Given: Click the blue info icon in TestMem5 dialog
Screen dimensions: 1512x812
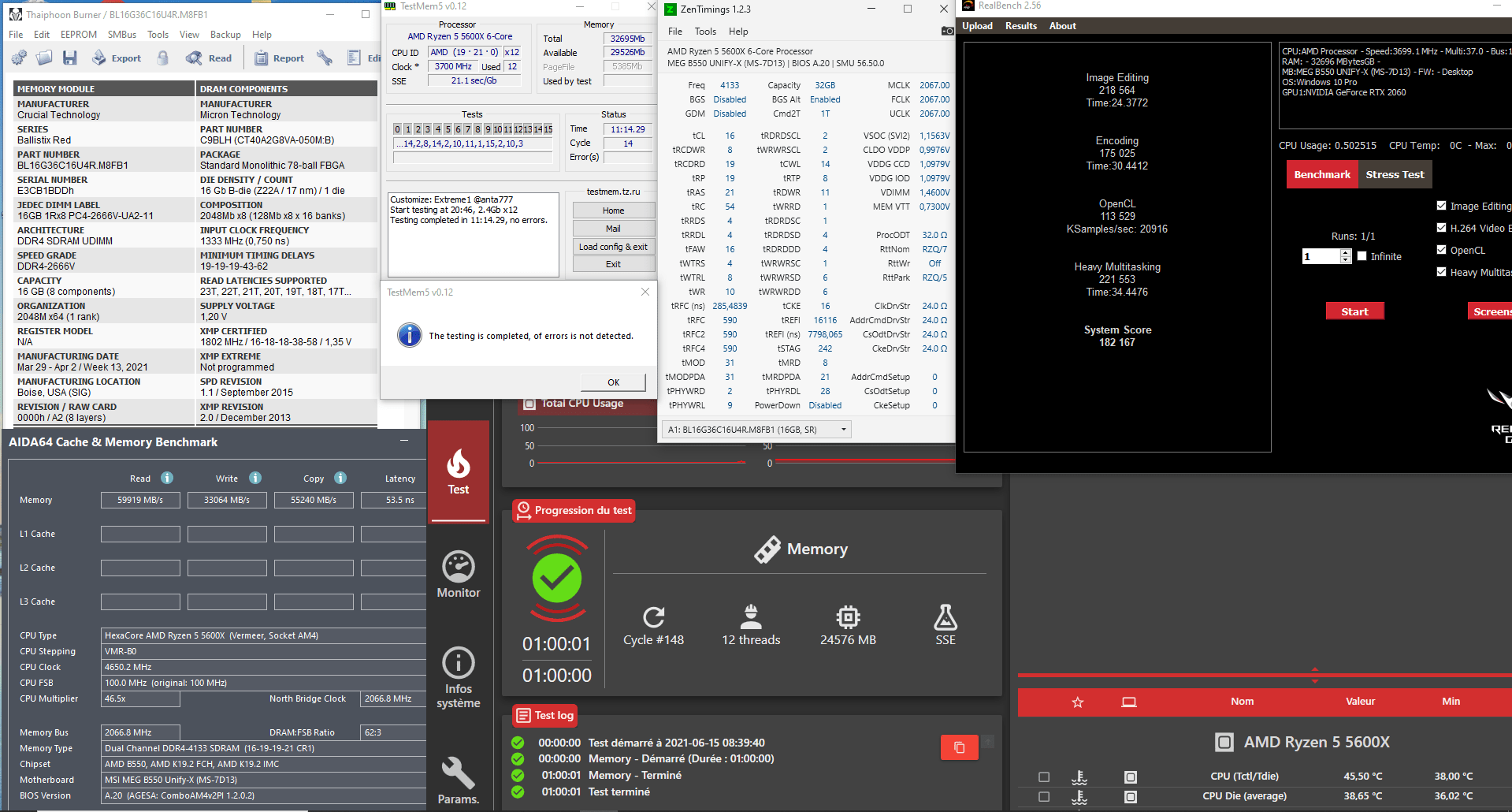Looking at the screenshot, I should tap(409, 335).
